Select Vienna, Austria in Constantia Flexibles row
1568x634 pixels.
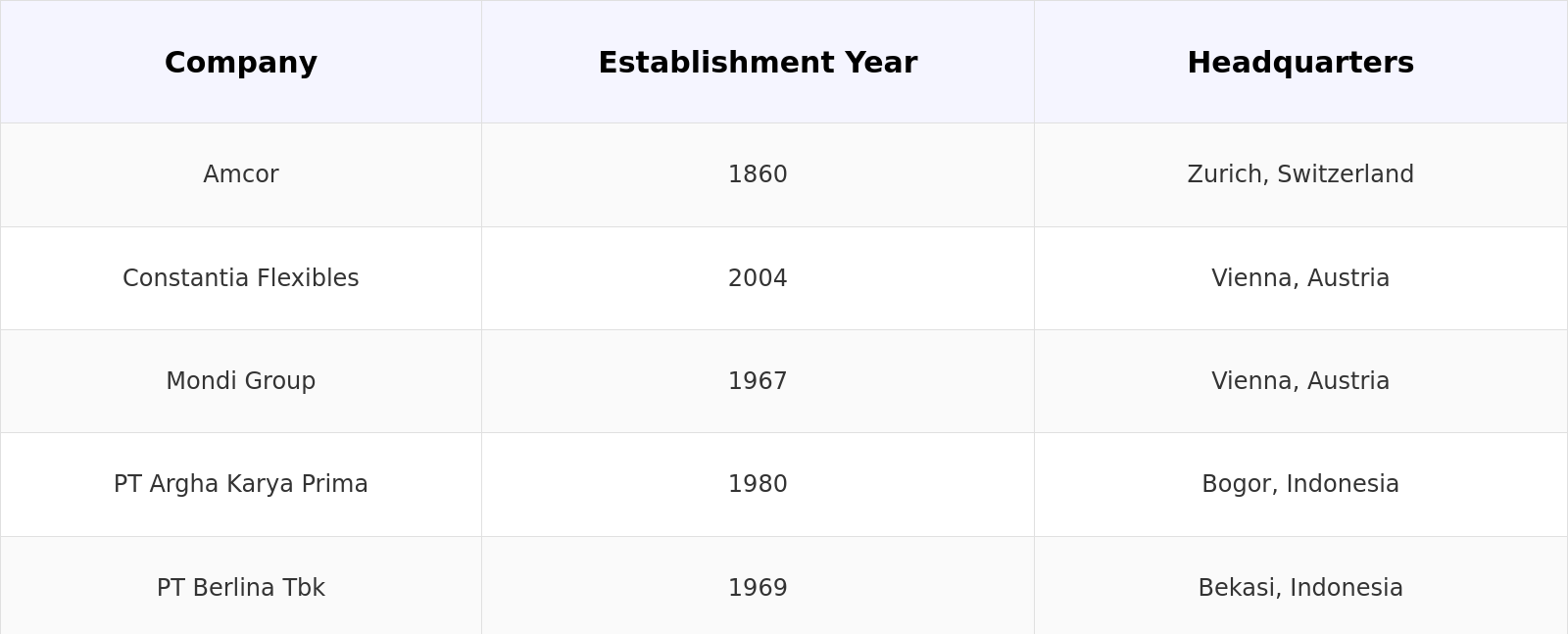[x=1300, y=278]
